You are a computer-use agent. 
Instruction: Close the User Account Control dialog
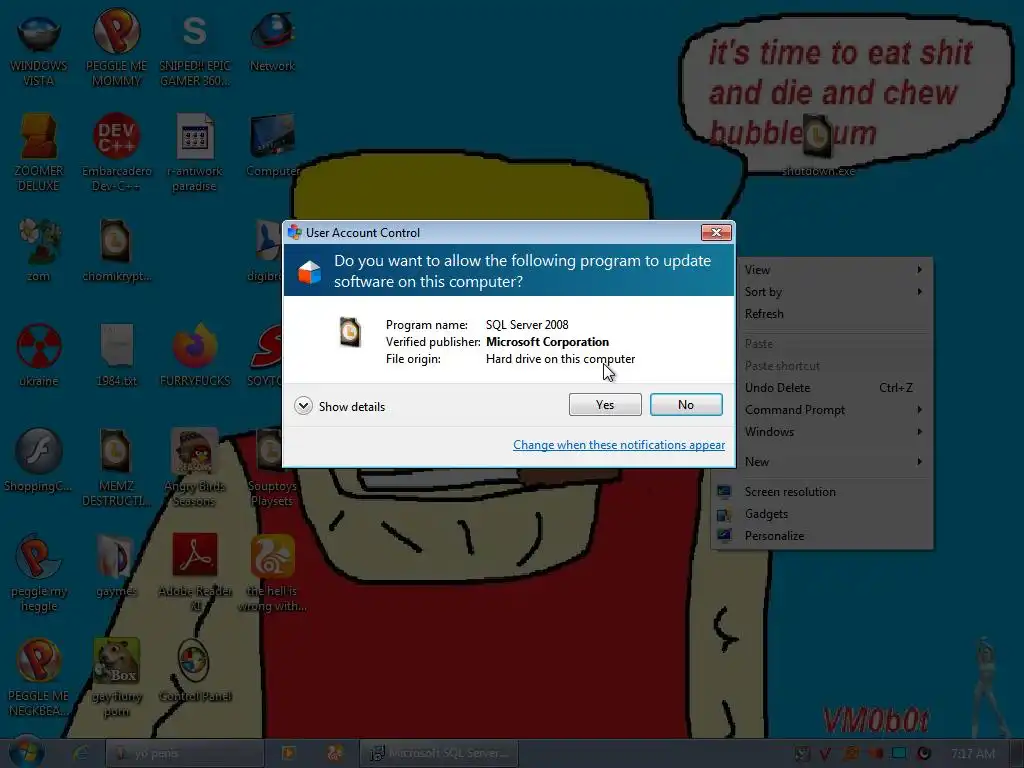[716, 232]
